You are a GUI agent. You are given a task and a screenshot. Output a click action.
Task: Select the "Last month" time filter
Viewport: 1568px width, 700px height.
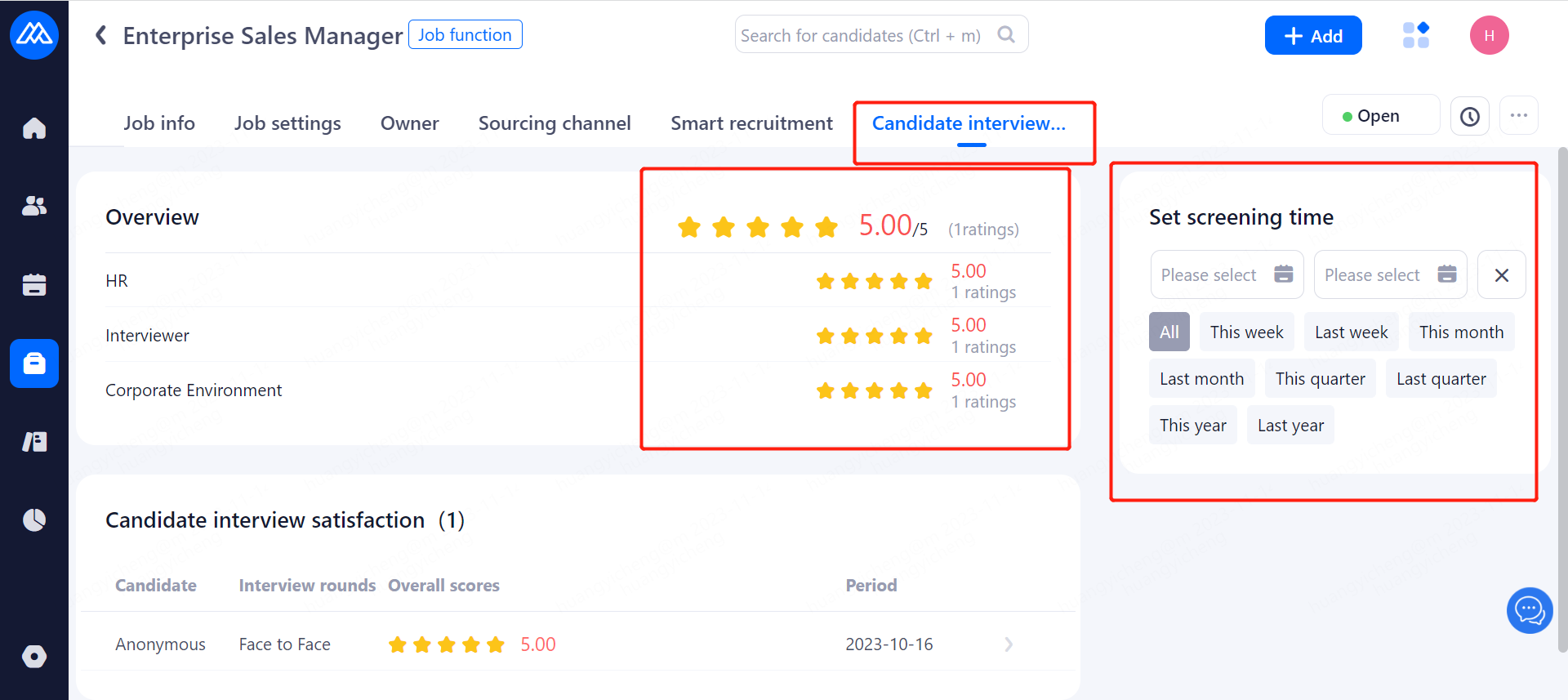click(1201, 379)
